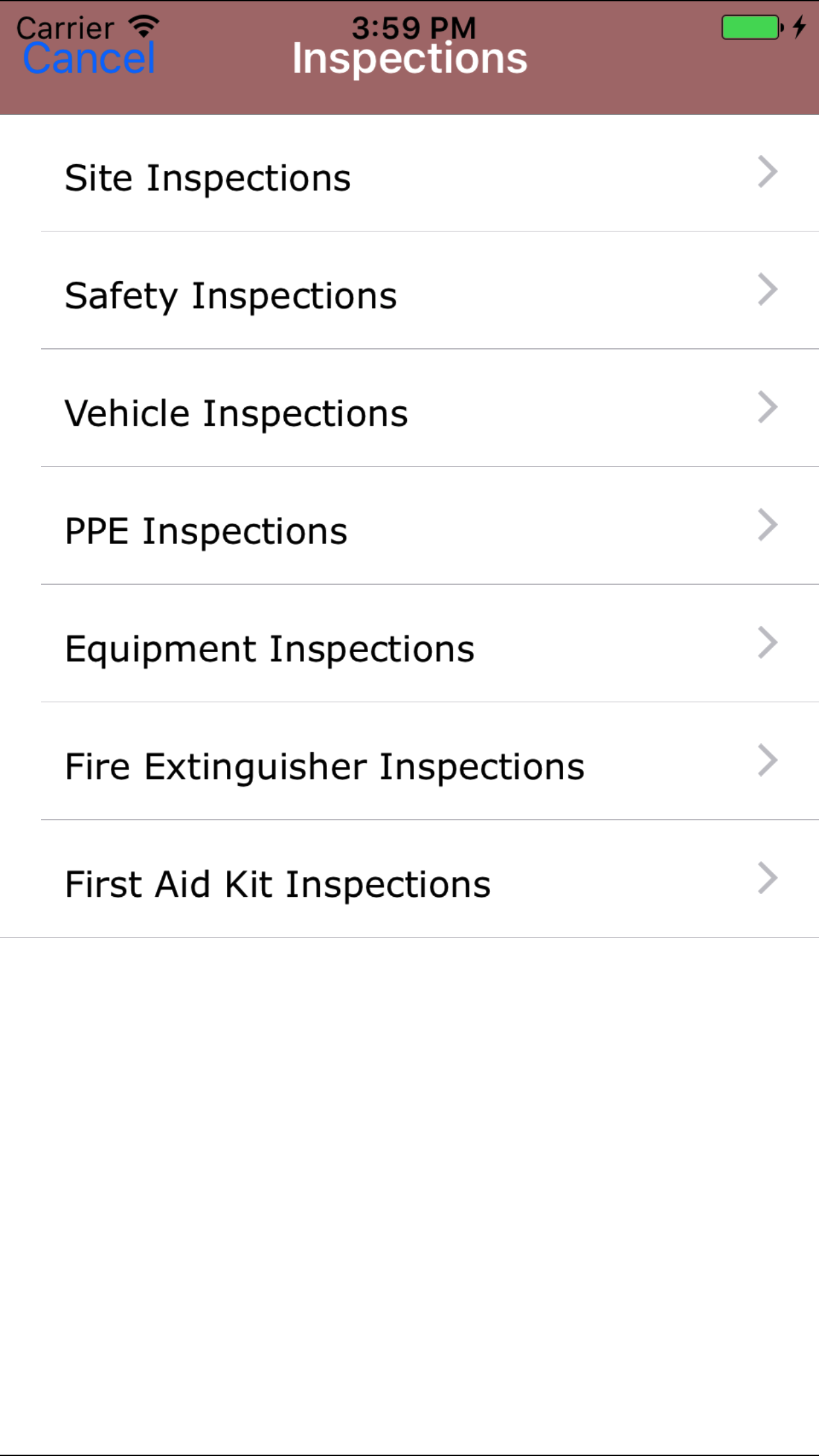Open First Aid Kit Inspections
Screen dimensions: 819x1456
tap(278, 884)
